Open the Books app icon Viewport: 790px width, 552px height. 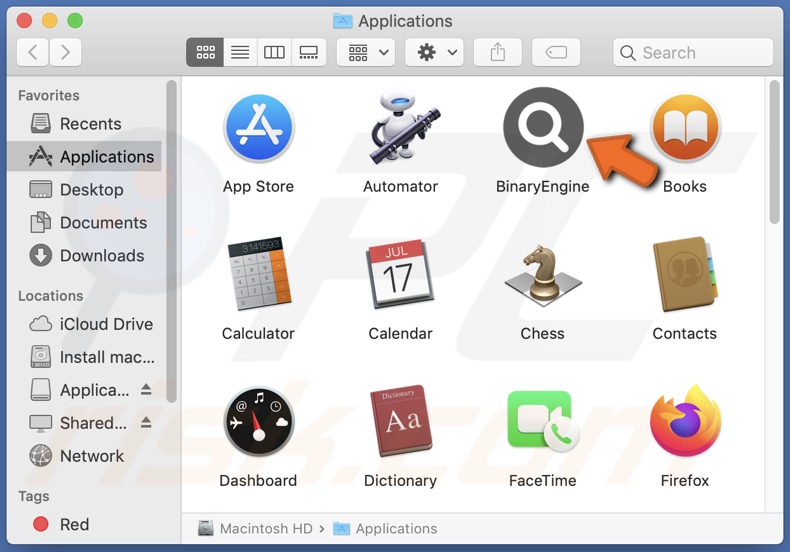[x=685, y=127]
